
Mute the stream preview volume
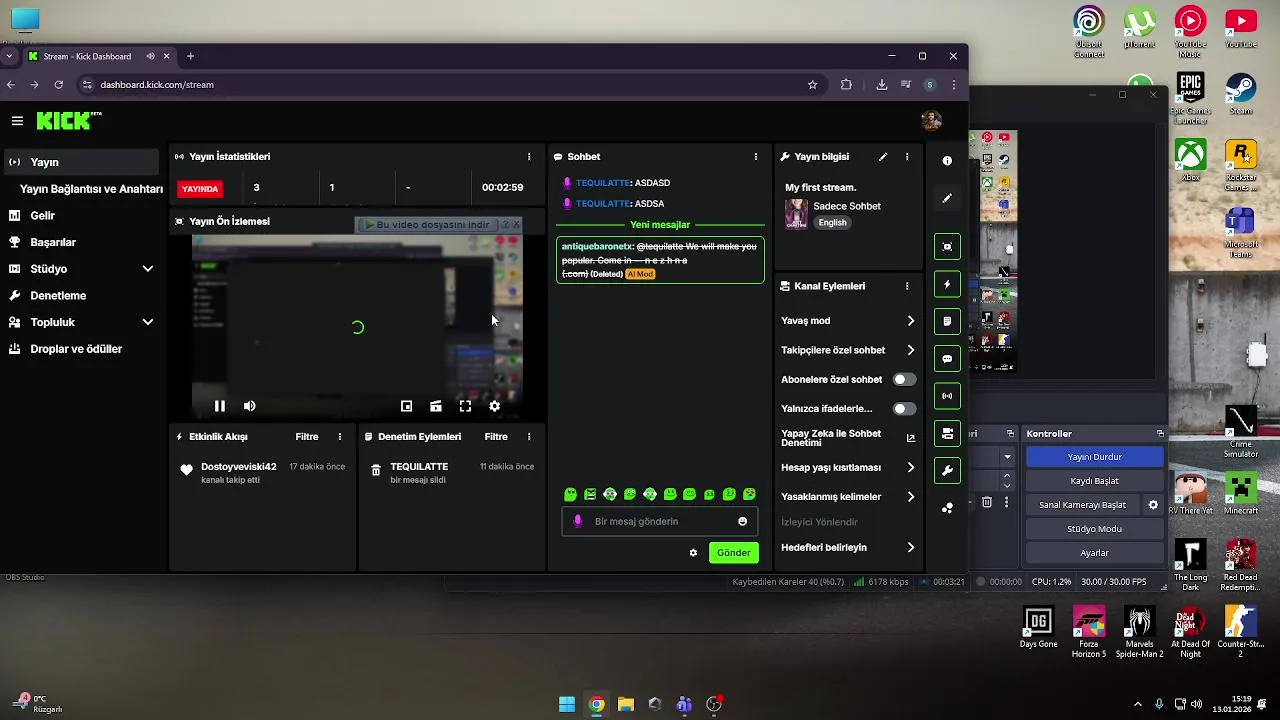click(249, 406)
